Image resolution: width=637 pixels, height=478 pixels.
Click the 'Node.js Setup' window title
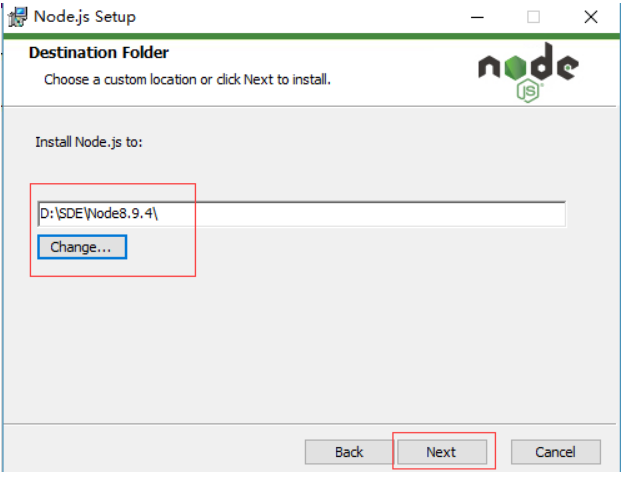[84, 17]
